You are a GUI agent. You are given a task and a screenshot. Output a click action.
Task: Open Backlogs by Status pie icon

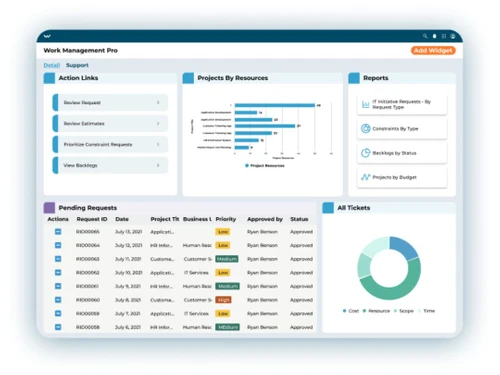pyautogui.click(x=366, y=153)
